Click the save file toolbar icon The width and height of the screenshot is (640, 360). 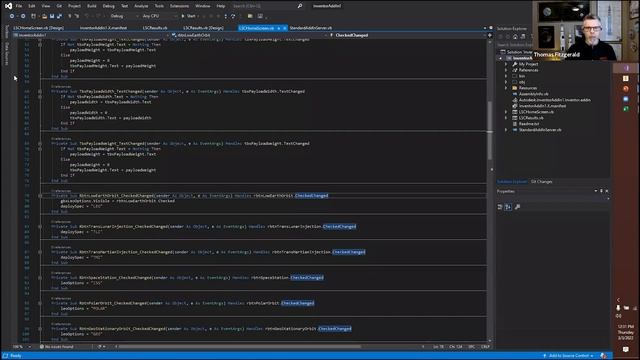click(52, 16)
